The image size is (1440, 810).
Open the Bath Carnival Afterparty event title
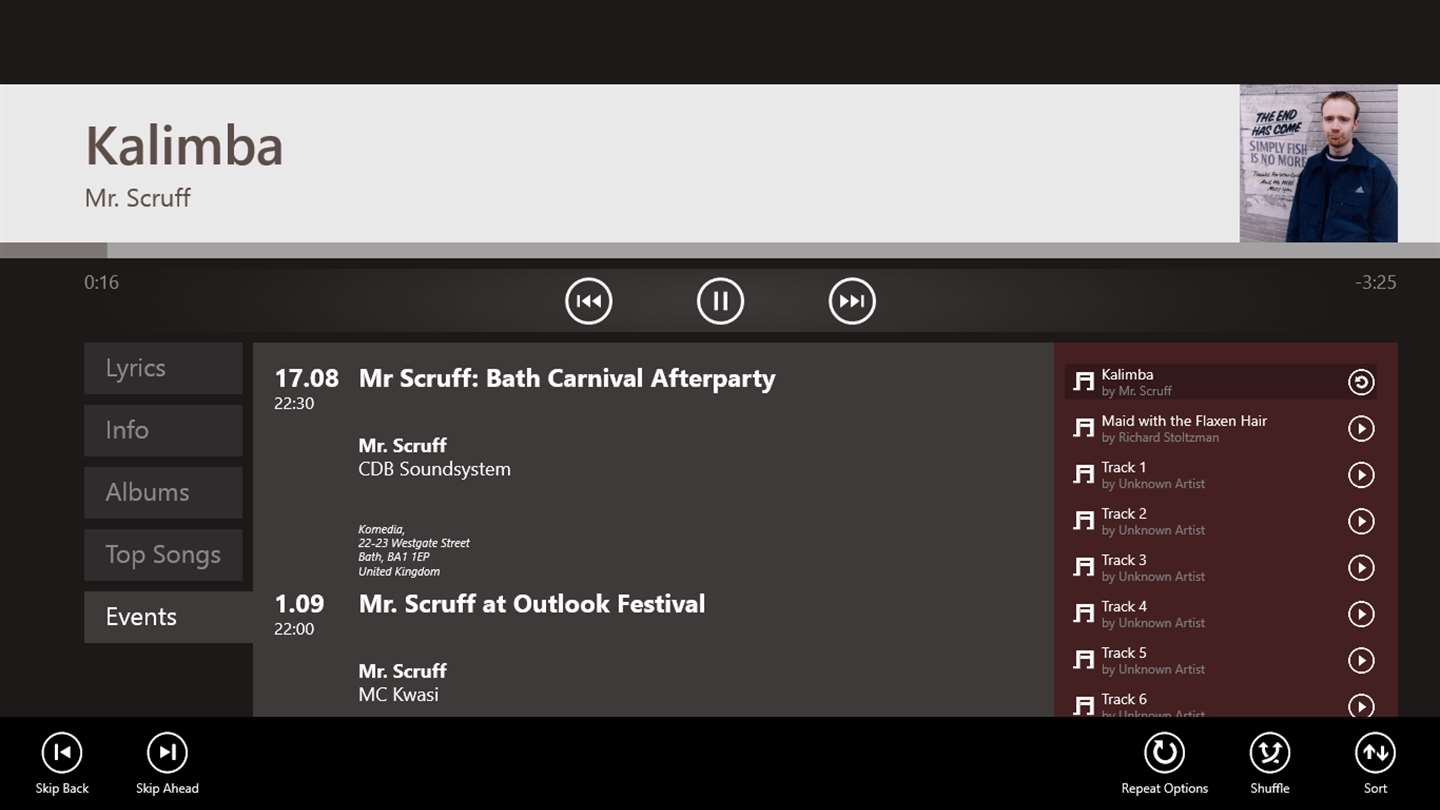pos(567,379)
